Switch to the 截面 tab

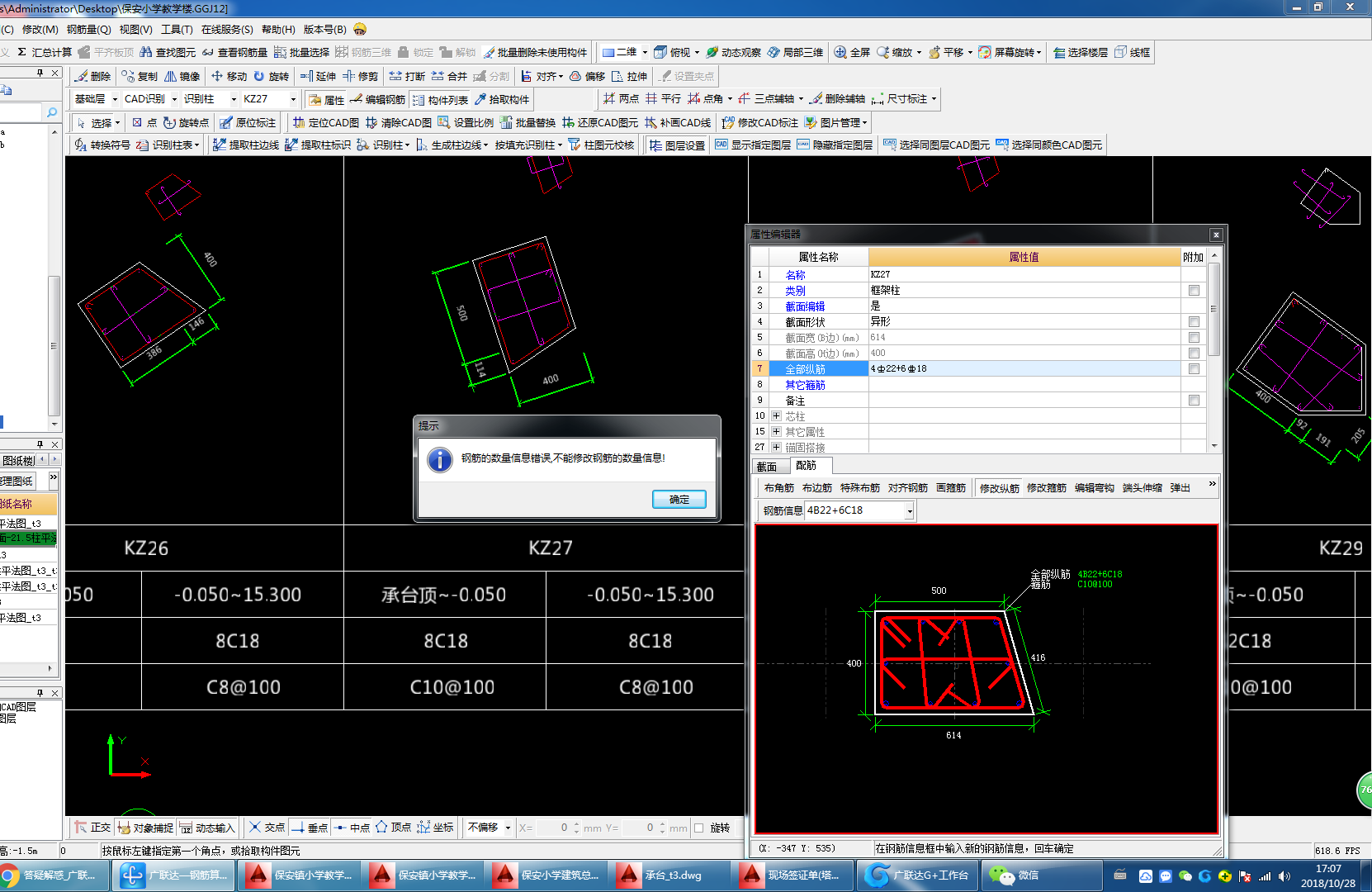pyautogui.click(x=767, y=467)
